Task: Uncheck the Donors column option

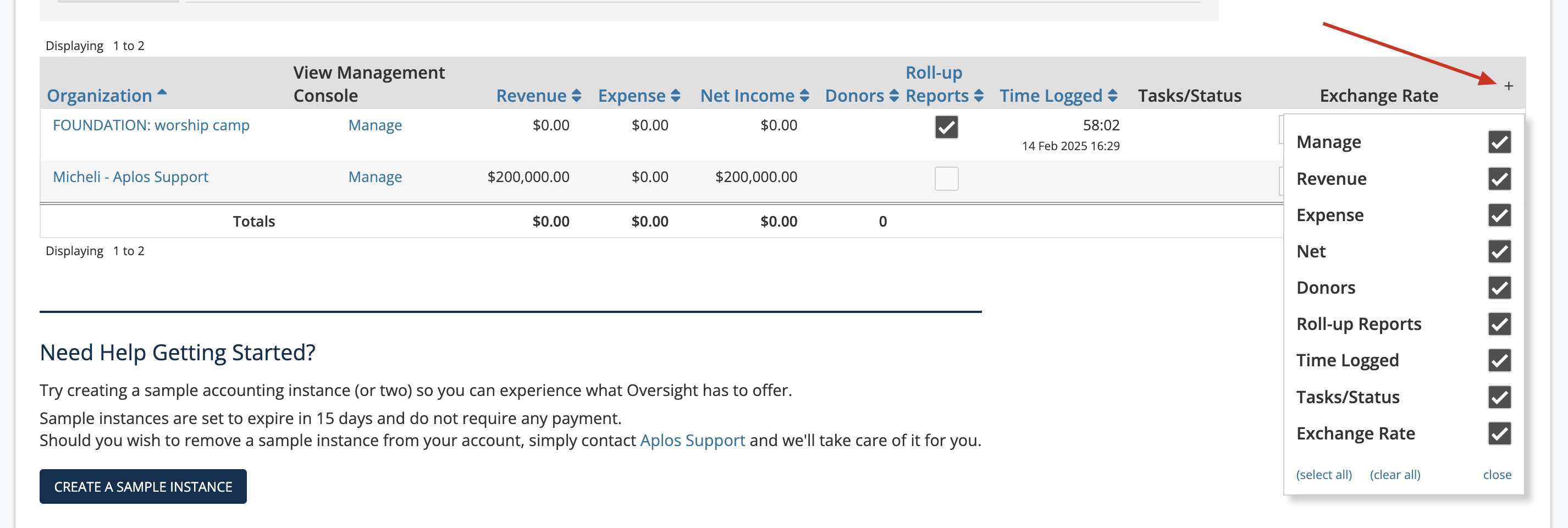Action: coord(1499,288)
